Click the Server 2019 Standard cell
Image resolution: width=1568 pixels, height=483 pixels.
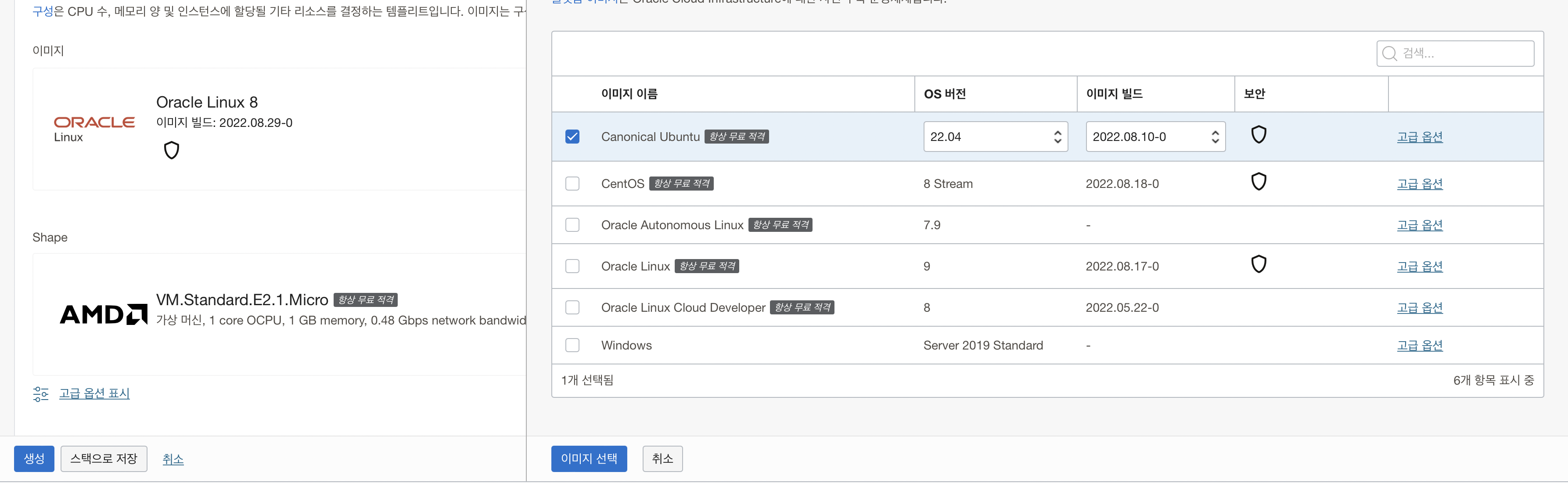click(983, 346)
